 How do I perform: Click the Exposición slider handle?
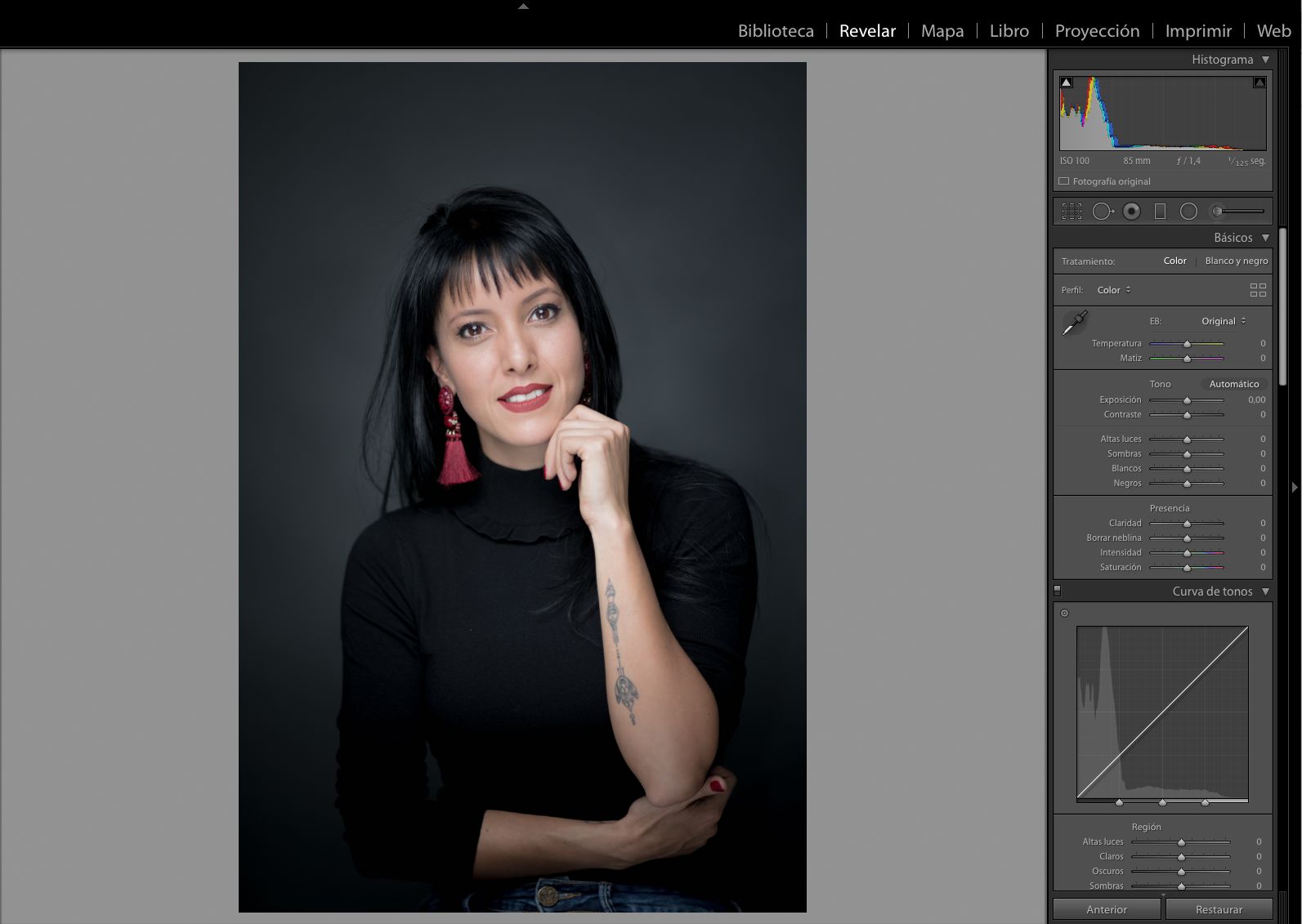(x=1187, y=400)
